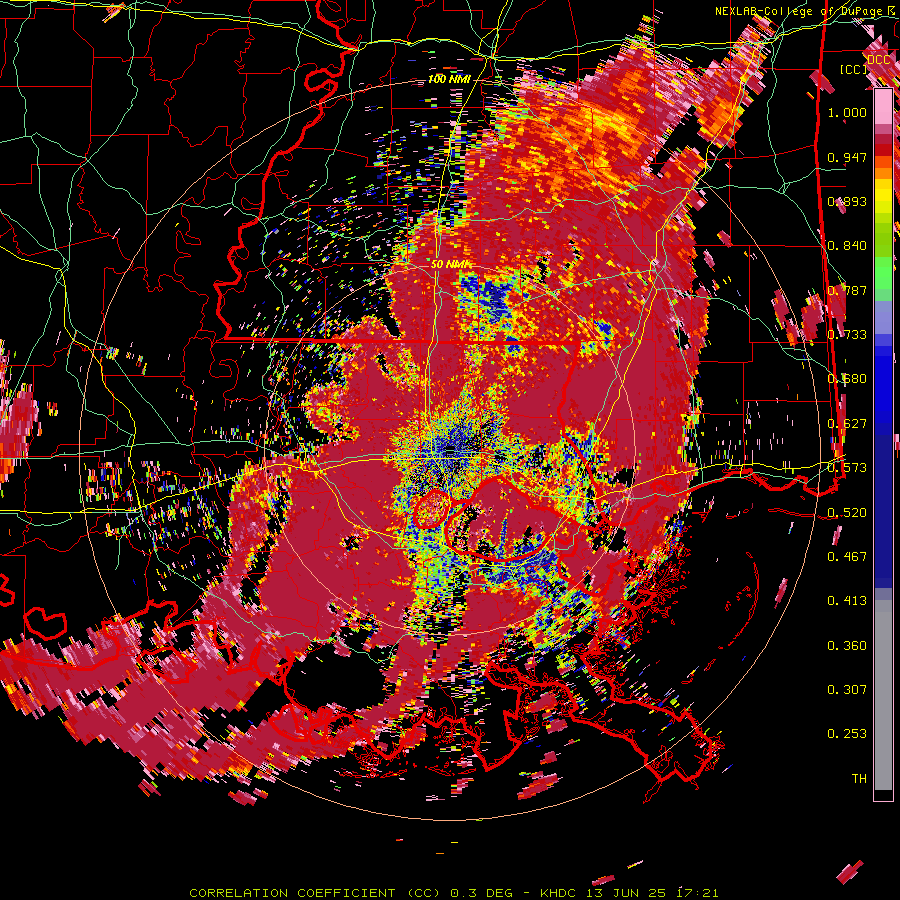Select the 0.627 legend value
The height and width of the screenshot is (900, 900).
point(847,424)
